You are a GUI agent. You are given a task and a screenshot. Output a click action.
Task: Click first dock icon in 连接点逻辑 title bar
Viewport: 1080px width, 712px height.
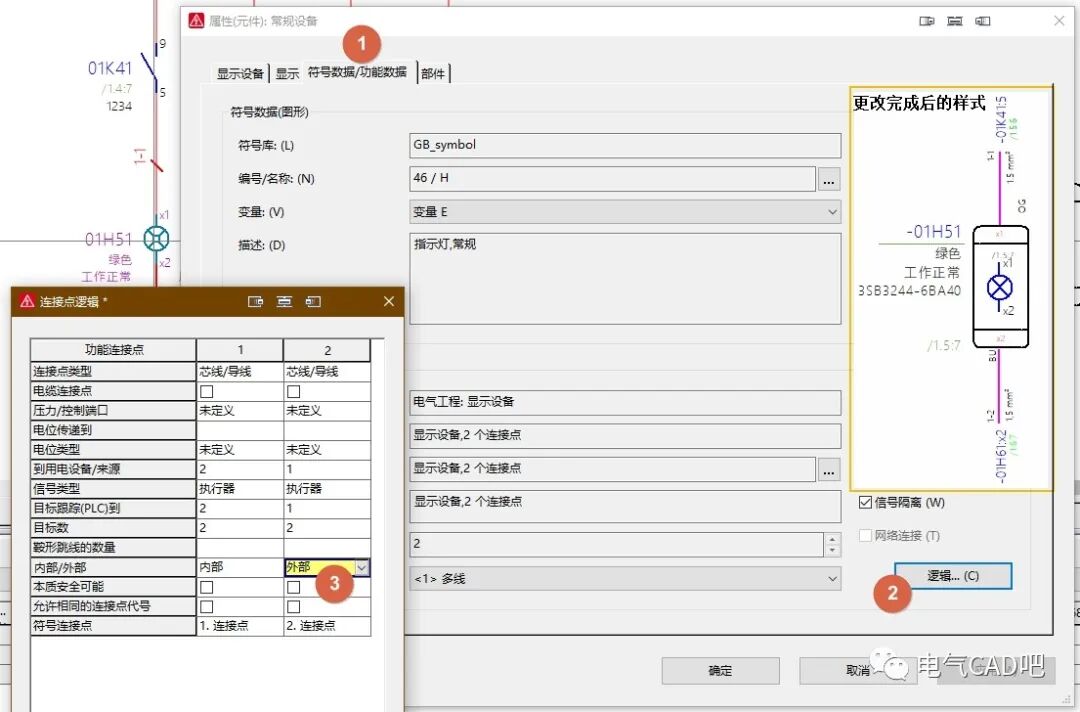[256, 302]
